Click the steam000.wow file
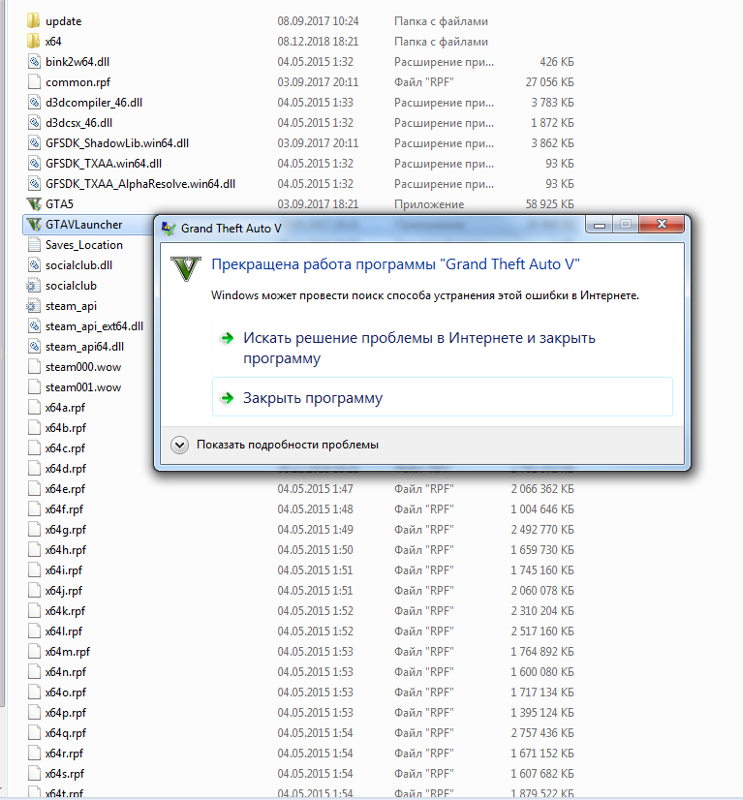Screen dimensions: 743x800 83,367
